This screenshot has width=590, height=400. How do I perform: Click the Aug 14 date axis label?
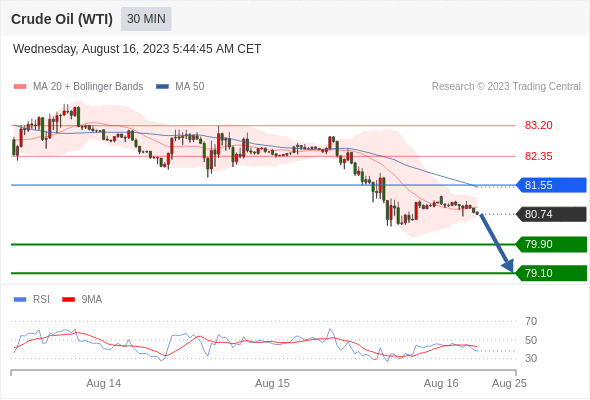click(x=103, y=383)
